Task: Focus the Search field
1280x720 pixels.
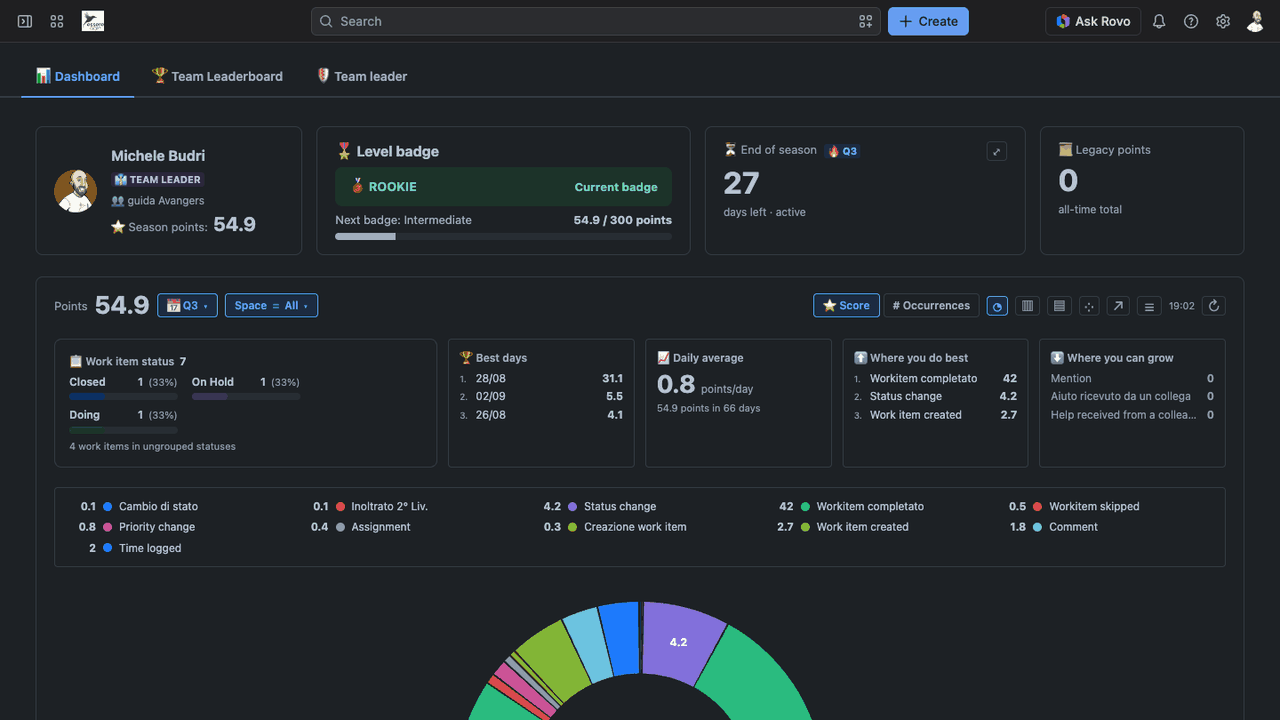Action: pos(596,21)
